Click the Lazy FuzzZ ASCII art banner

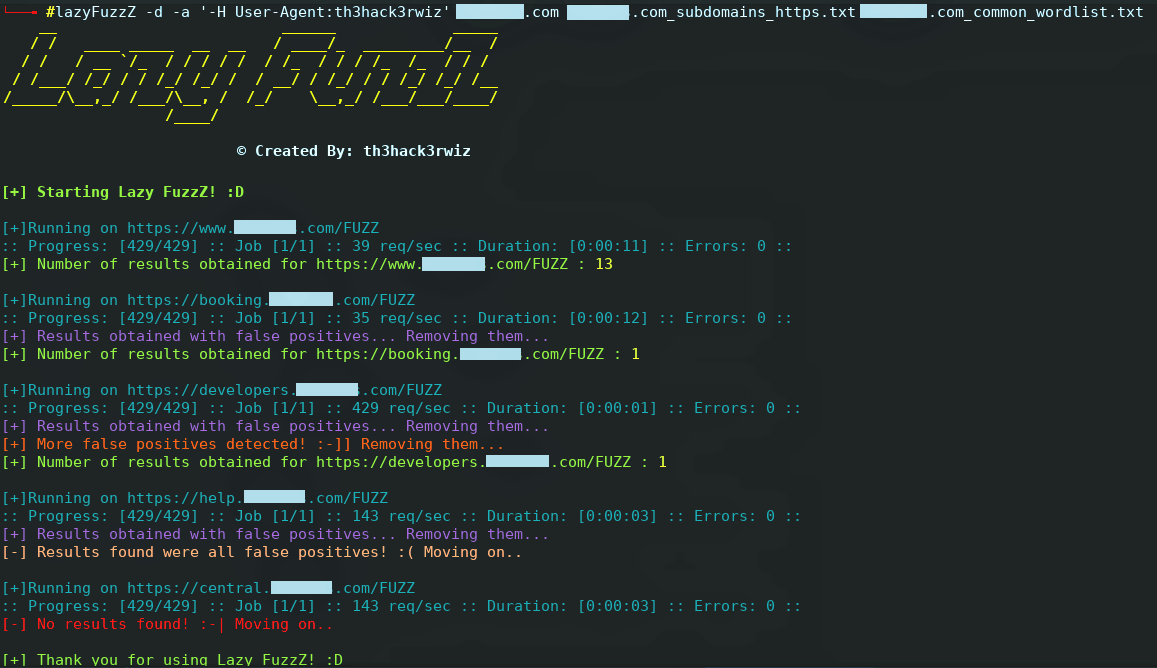251,76
